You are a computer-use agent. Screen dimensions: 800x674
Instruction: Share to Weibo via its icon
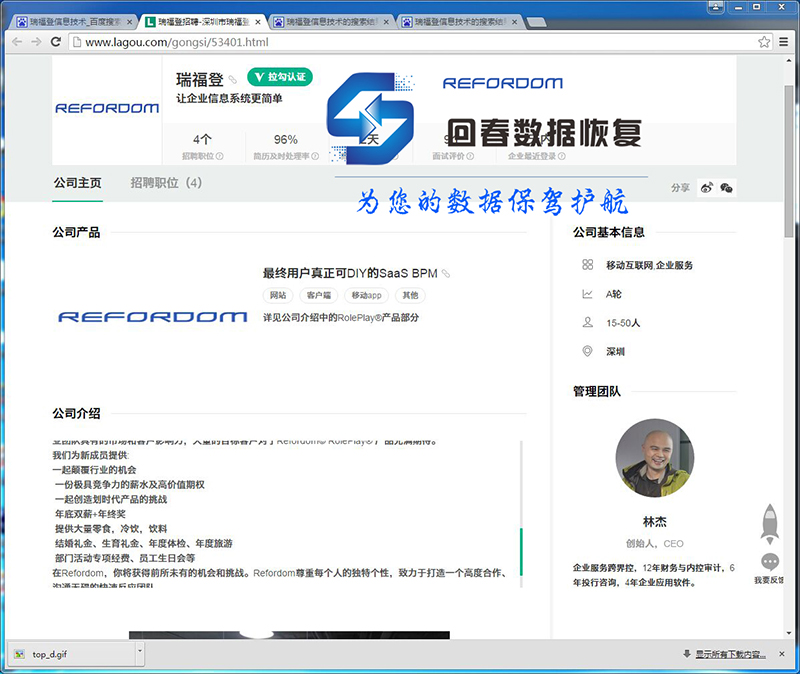point(707,187)
